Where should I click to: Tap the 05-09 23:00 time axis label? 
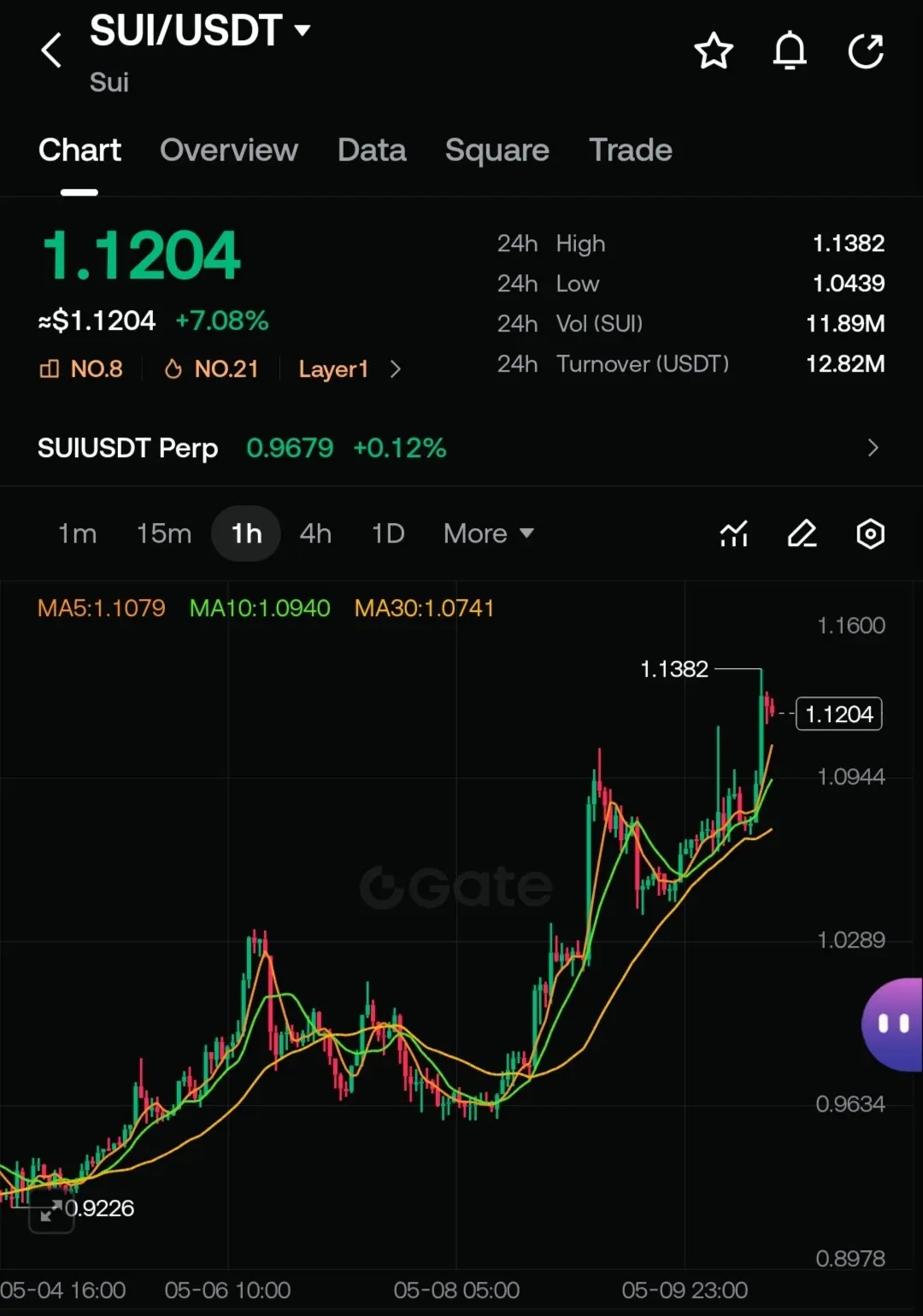[685, 1290]
